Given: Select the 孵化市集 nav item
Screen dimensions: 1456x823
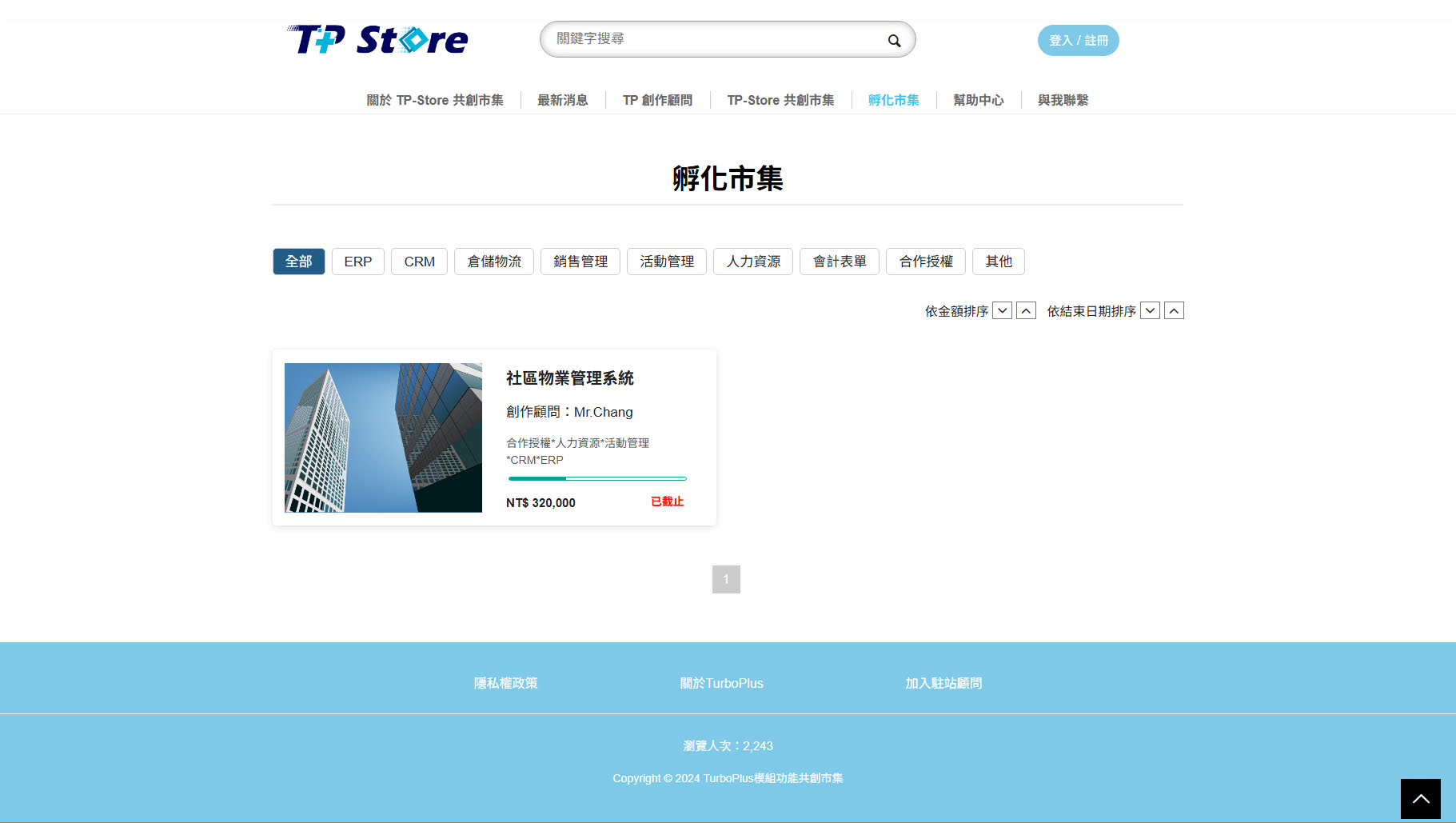Looking at the screenshot, I should coord(893,100).
